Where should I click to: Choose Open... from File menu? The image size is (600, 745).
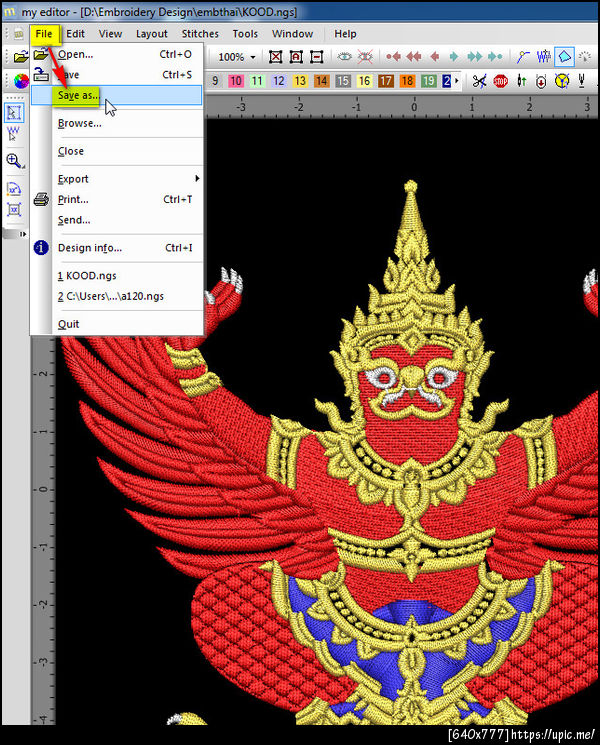(x=117, y=54)
